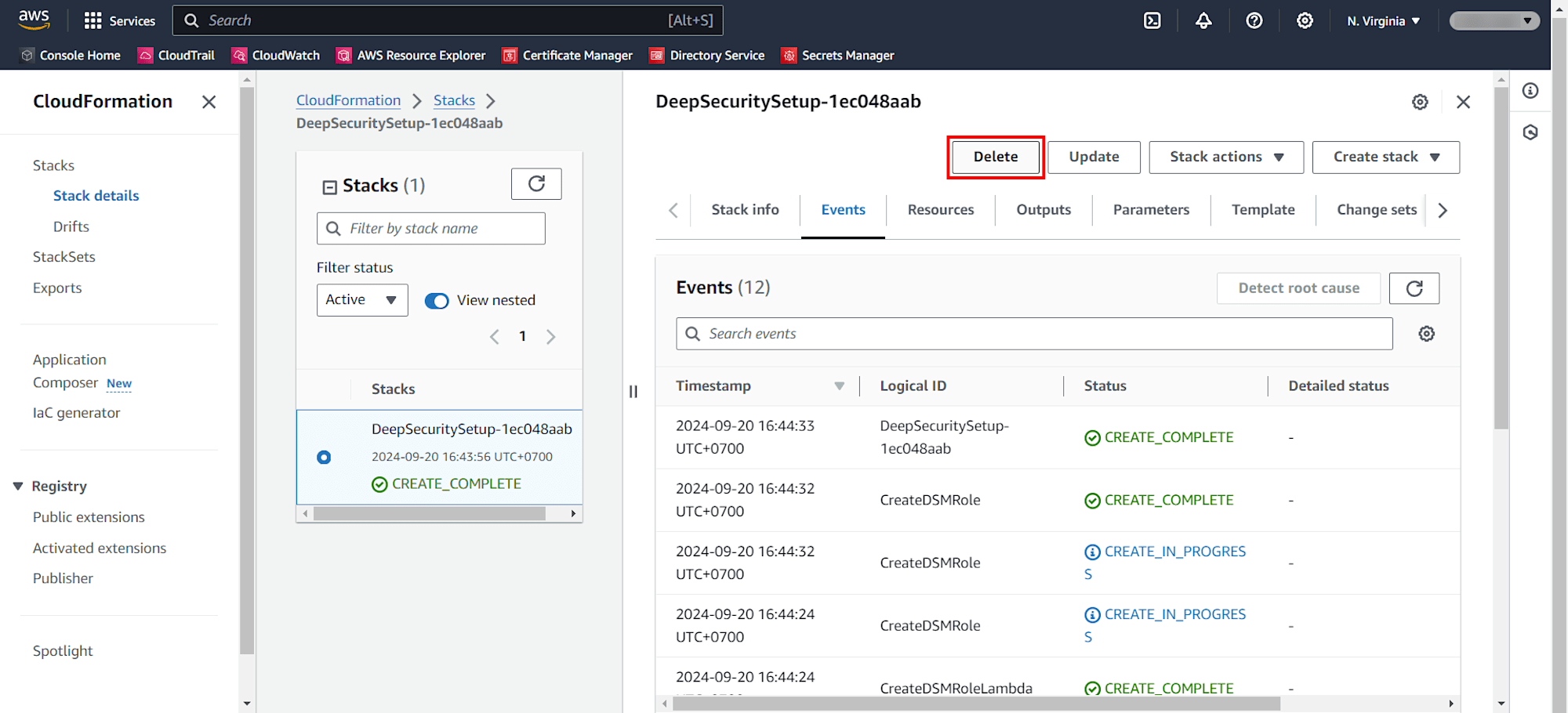Open the Events table settings gear

click(x=1427, y=334)
